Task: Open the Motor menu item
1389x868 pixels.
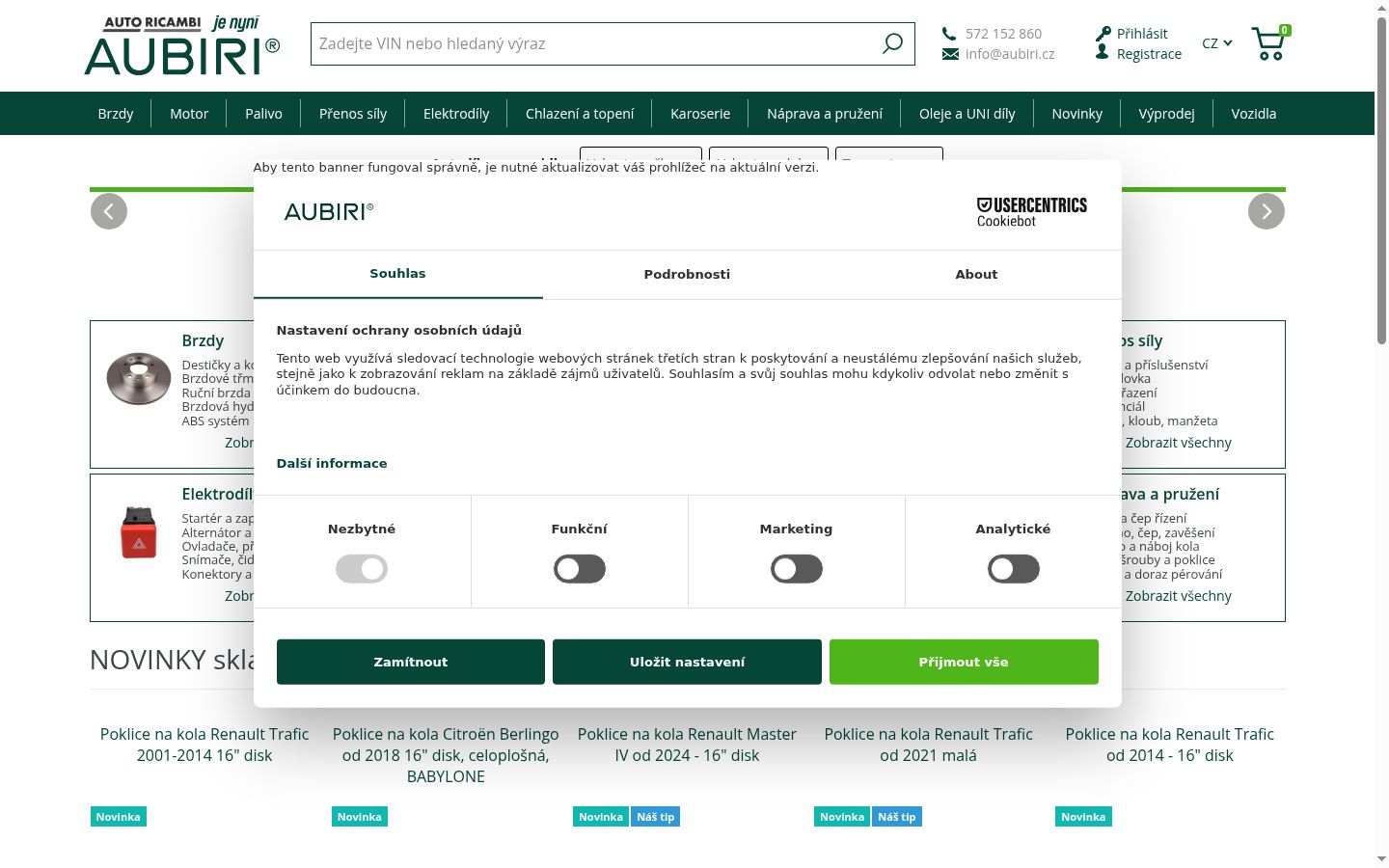Action: pyautogui.click(x=189, y=114)
